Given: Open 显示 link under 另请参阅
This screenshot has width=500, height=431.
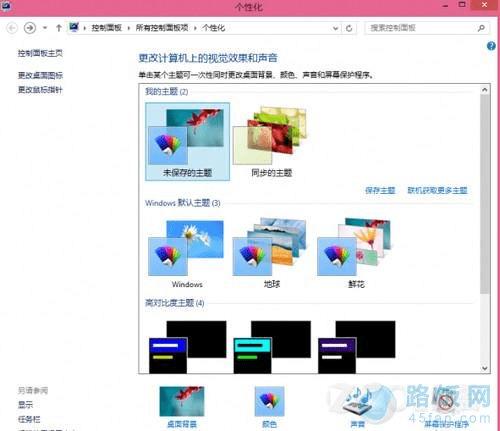Looking at the screenshot, I should (x=25, y=405).
